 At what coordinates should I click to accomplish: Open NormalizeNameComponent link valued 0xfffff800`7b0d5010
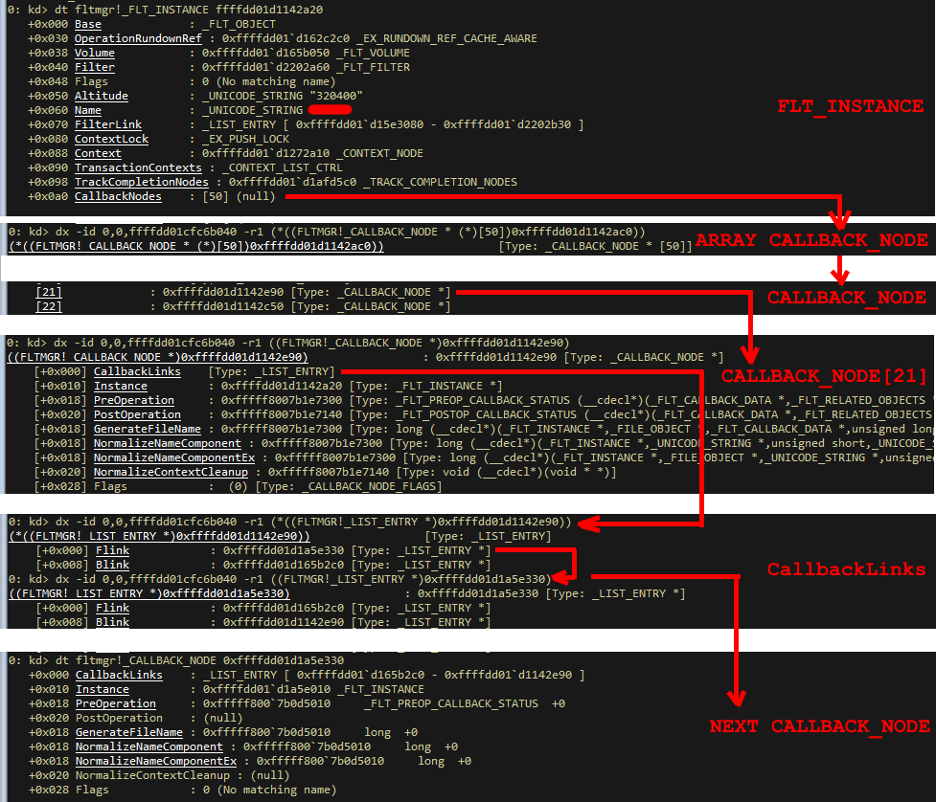pyautogui.click(x=149, y=747)
